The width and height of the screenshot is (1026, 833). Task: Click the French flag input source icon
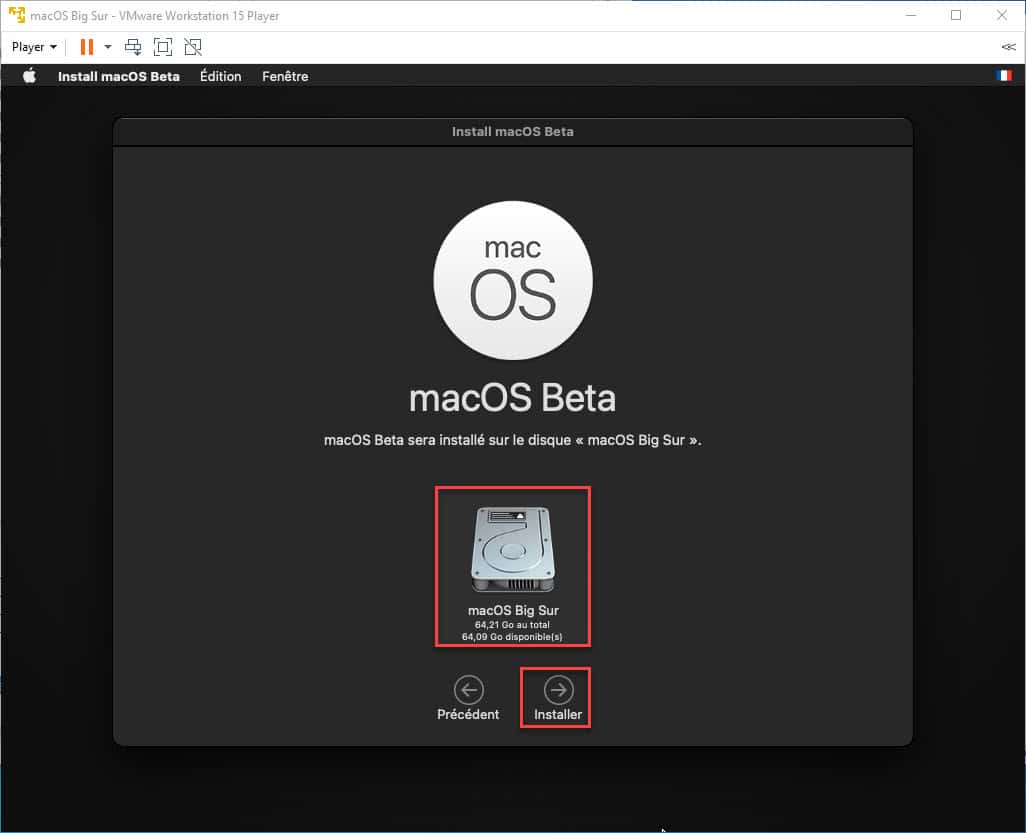pyautogui.click(x=1004, y=76)
